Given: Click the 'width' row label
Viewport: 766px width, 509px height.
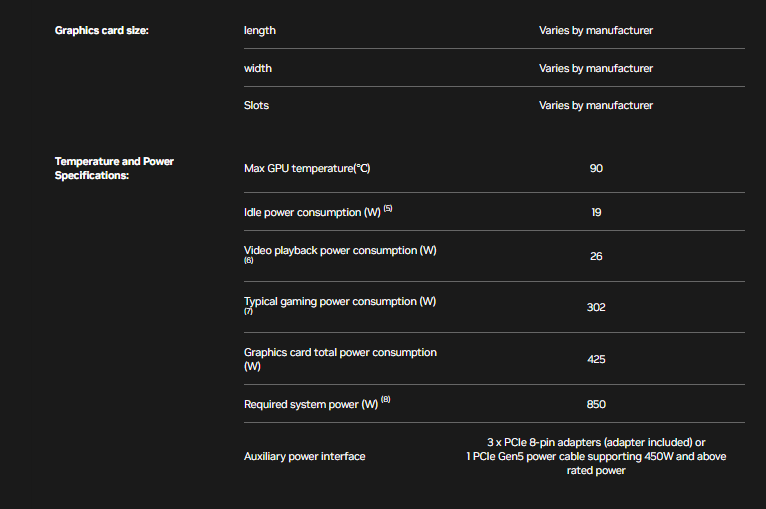Looking at the screenshot, I should click(x=258, y=68).
